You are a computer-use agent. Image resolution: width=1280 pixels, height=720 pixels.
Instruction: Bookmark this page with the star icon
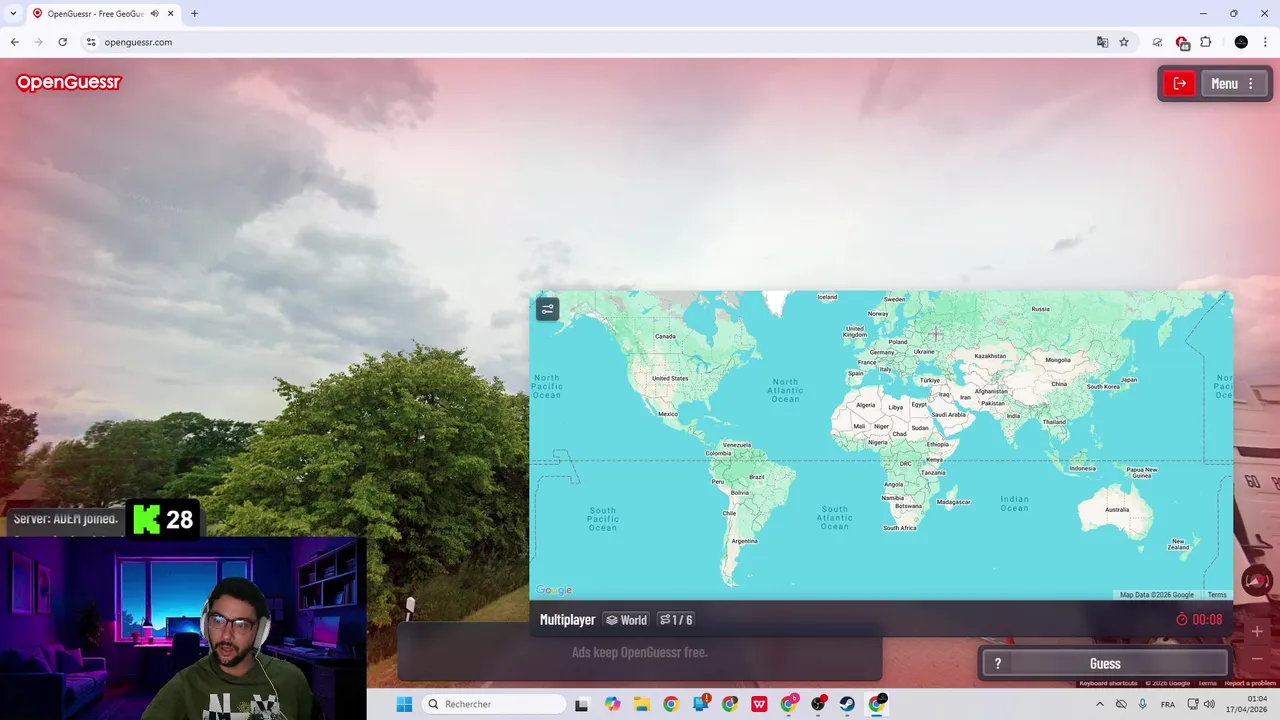point(1124,42)
